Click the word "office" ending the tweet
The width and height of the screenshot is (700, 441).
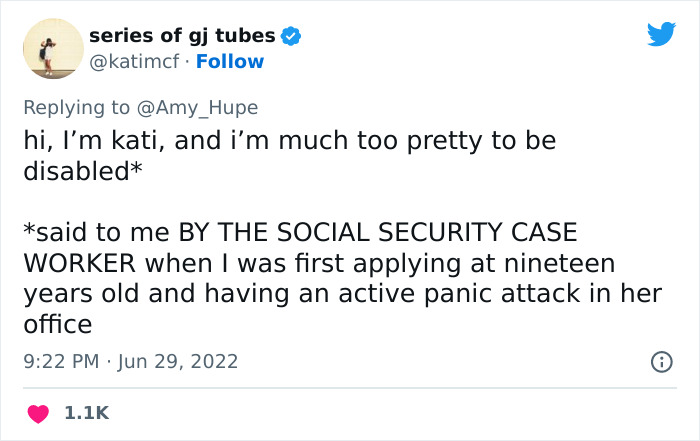(x=57, y=324)
